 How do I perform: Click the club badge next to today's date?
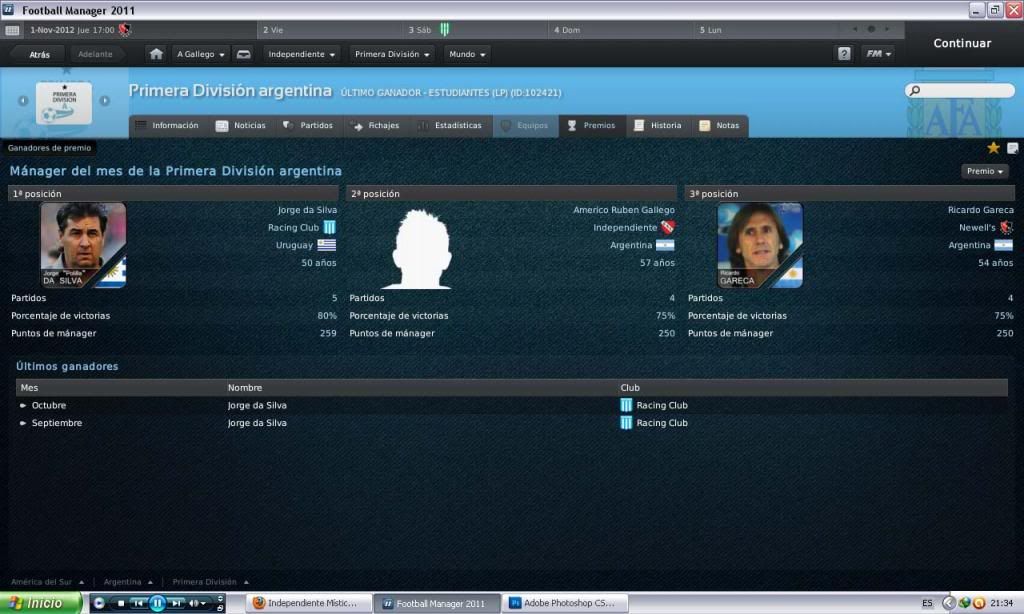tap(125, 29)
